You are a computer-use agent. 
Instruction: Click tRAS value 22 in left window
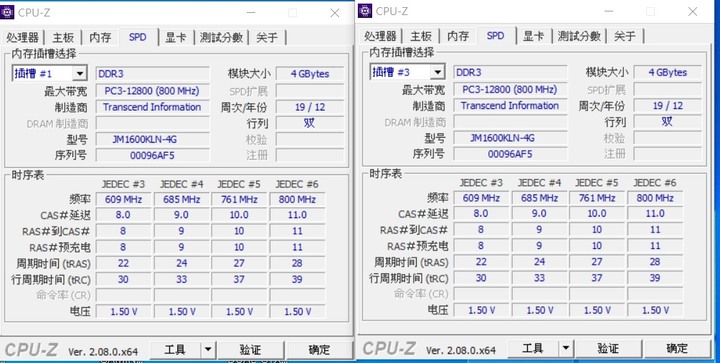pyautogui.click(x=123, y=263)
